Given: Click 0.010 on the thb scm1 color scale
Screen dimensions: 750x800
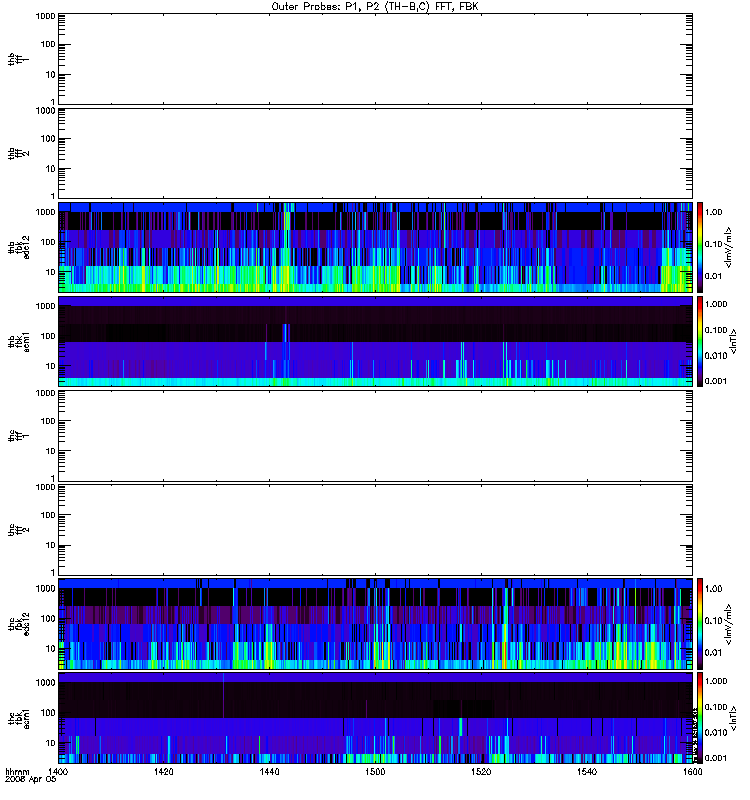Looking at the screenshot, I should [x=716, y=356].
